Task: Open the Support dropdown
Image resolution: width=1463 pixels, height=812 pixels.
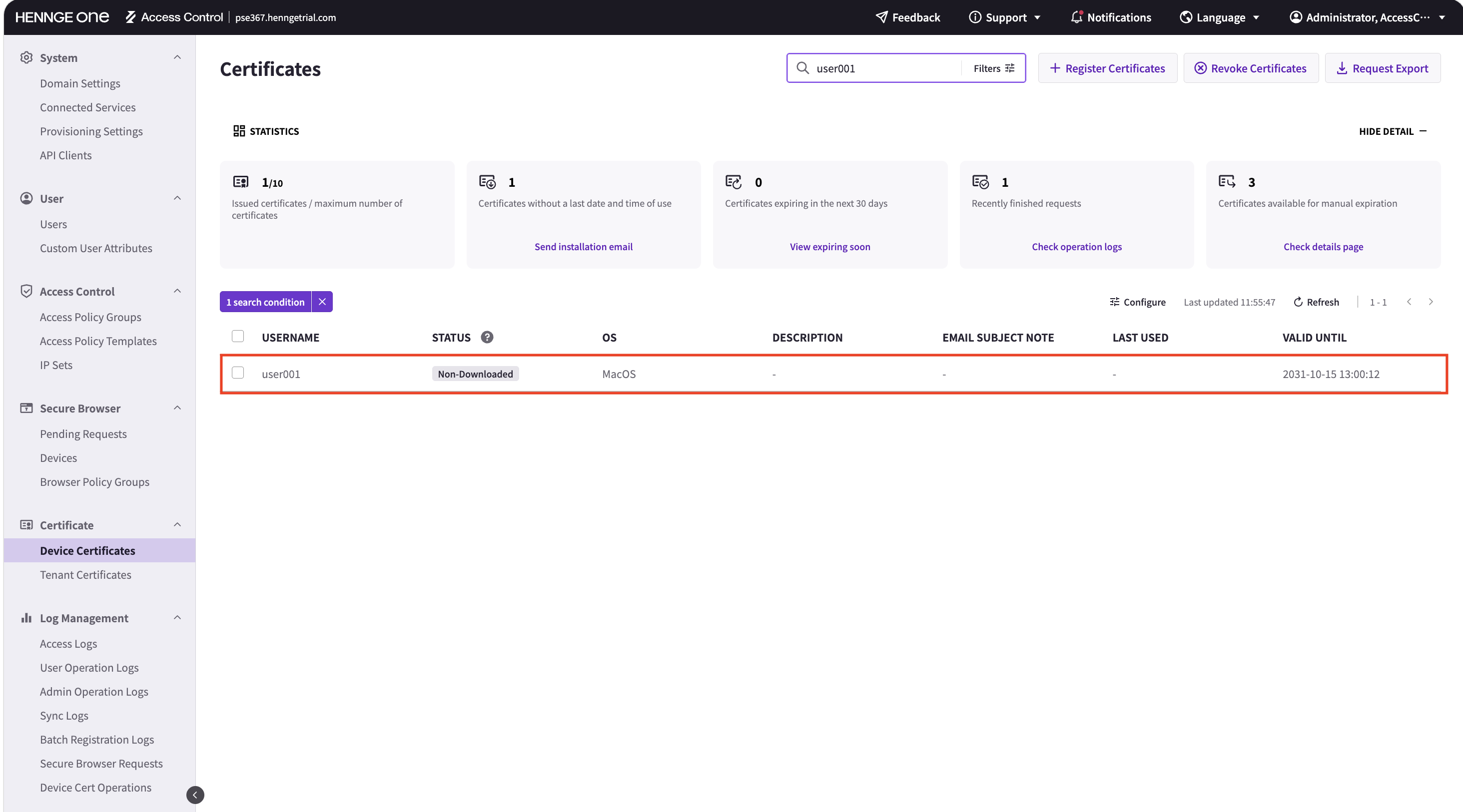Action: point(1005,17)
